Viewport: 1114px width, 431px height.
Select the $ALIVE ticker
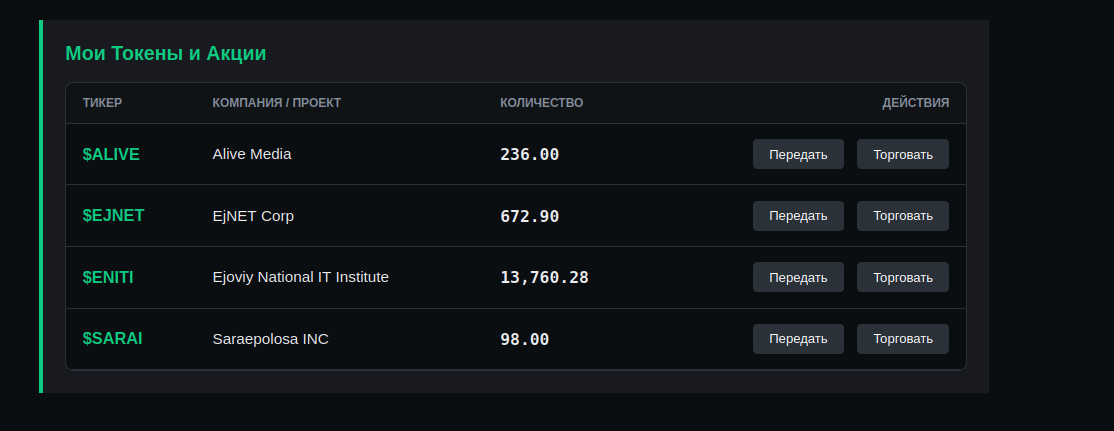tap(111, 154)
